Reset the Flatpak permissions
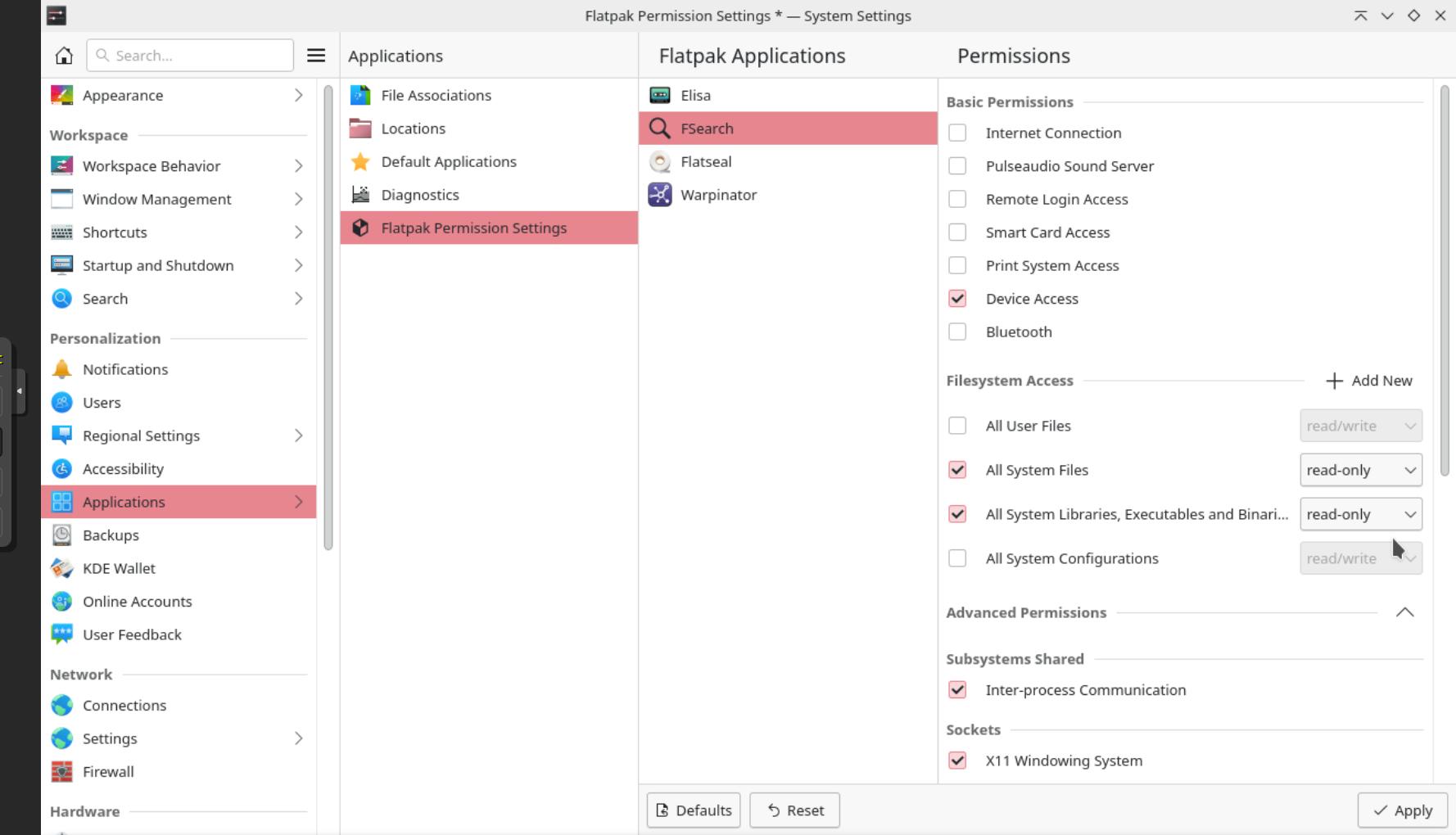 [x=794, y=810]
